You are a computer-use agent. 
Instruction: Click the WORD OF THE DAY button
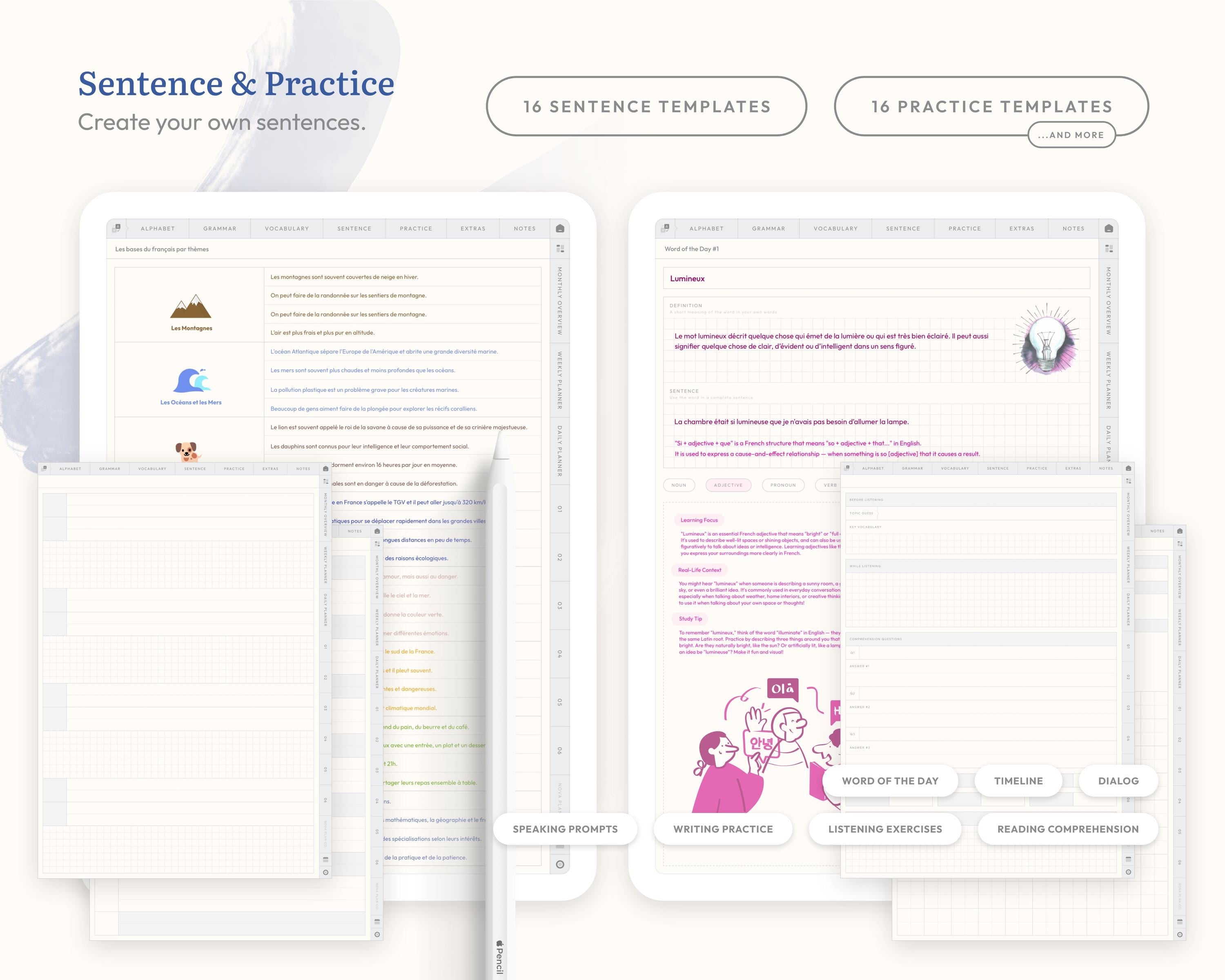[890, 781]
